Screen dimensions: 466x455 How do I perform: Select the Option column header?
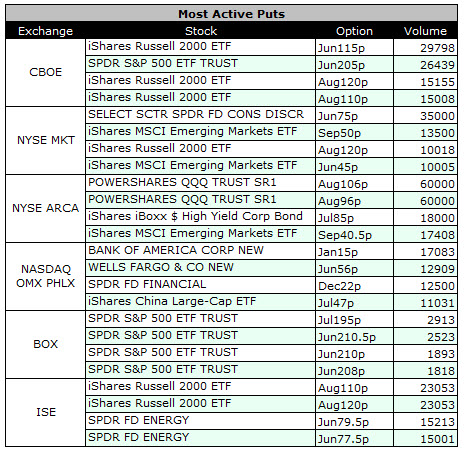pyautogui.click(x=354, y=31)
